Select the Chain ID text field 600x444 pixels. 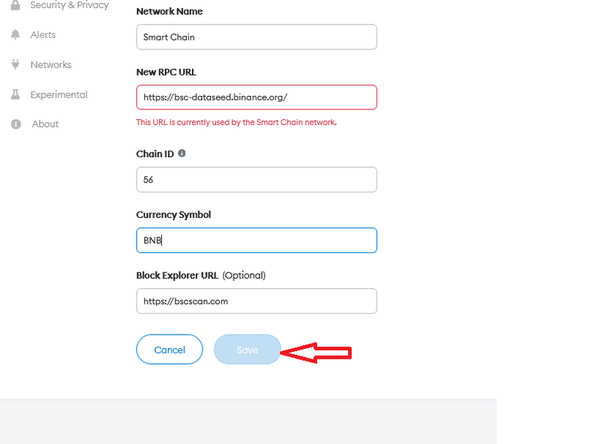click(x=256, y=180)
